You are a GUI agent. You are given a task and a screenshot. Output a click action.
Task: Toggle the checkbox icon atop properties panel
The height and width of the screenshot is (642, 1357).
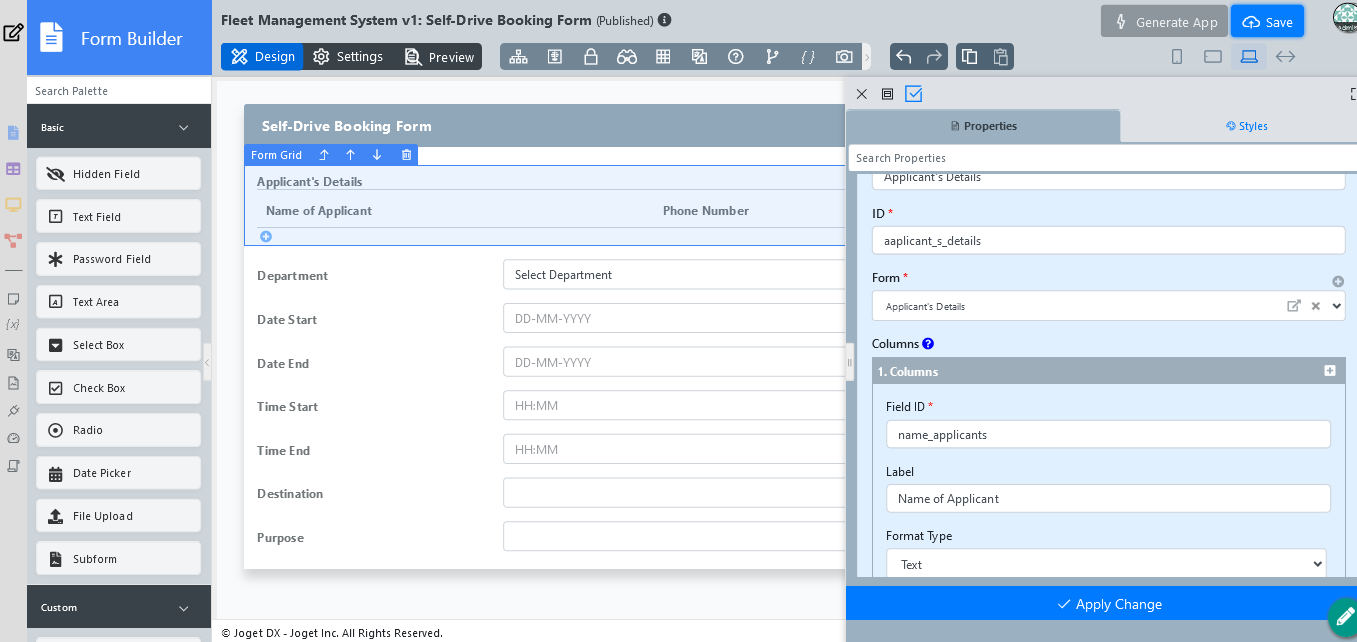click(913, 94)
